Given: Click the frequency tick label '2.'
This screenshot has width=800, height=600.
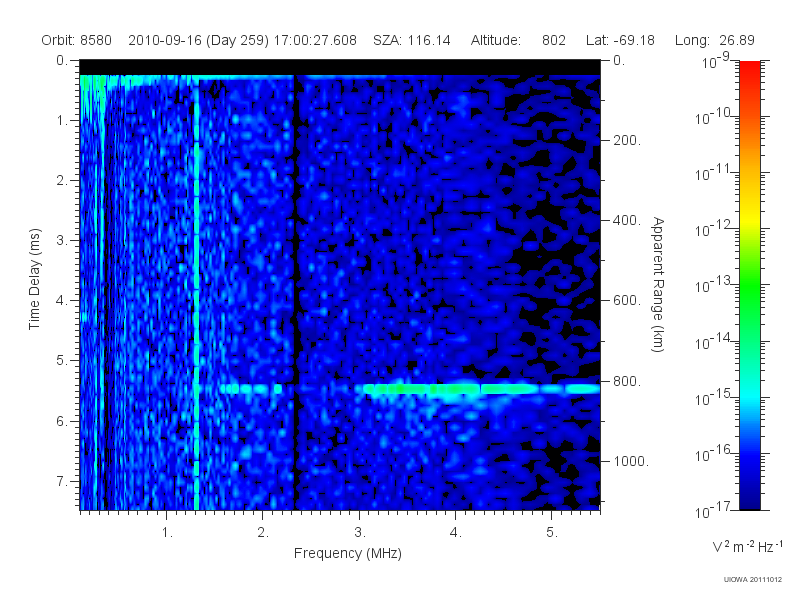Looking at the screenshot, I should tap(263, 533).
